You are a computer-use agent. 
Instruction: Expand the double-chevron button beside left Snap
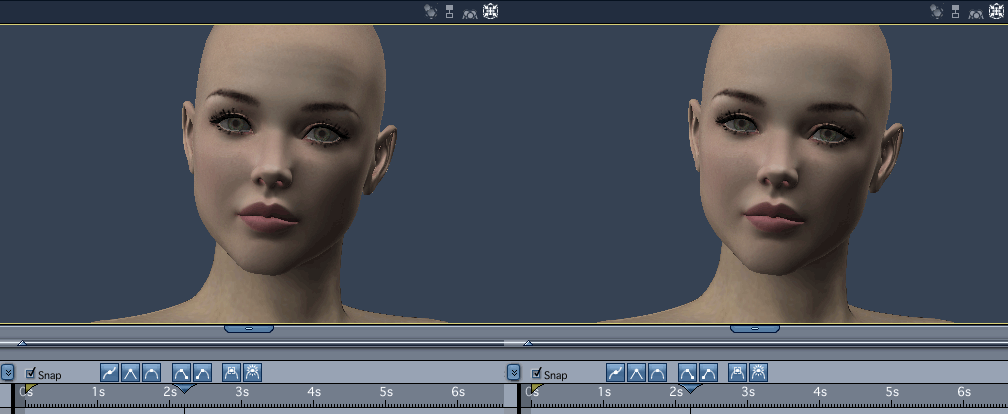pyautogui.click(x=7, y=372)
